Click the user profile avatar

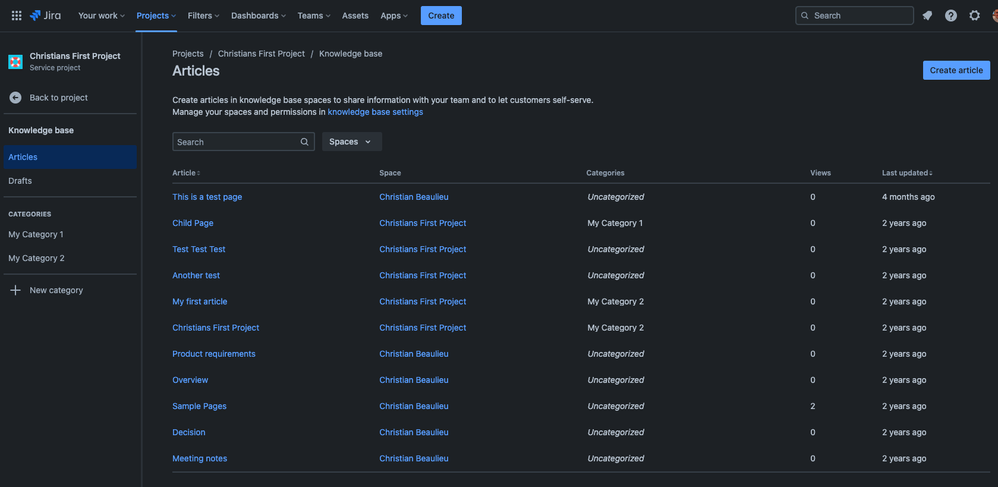coord(994,15)
